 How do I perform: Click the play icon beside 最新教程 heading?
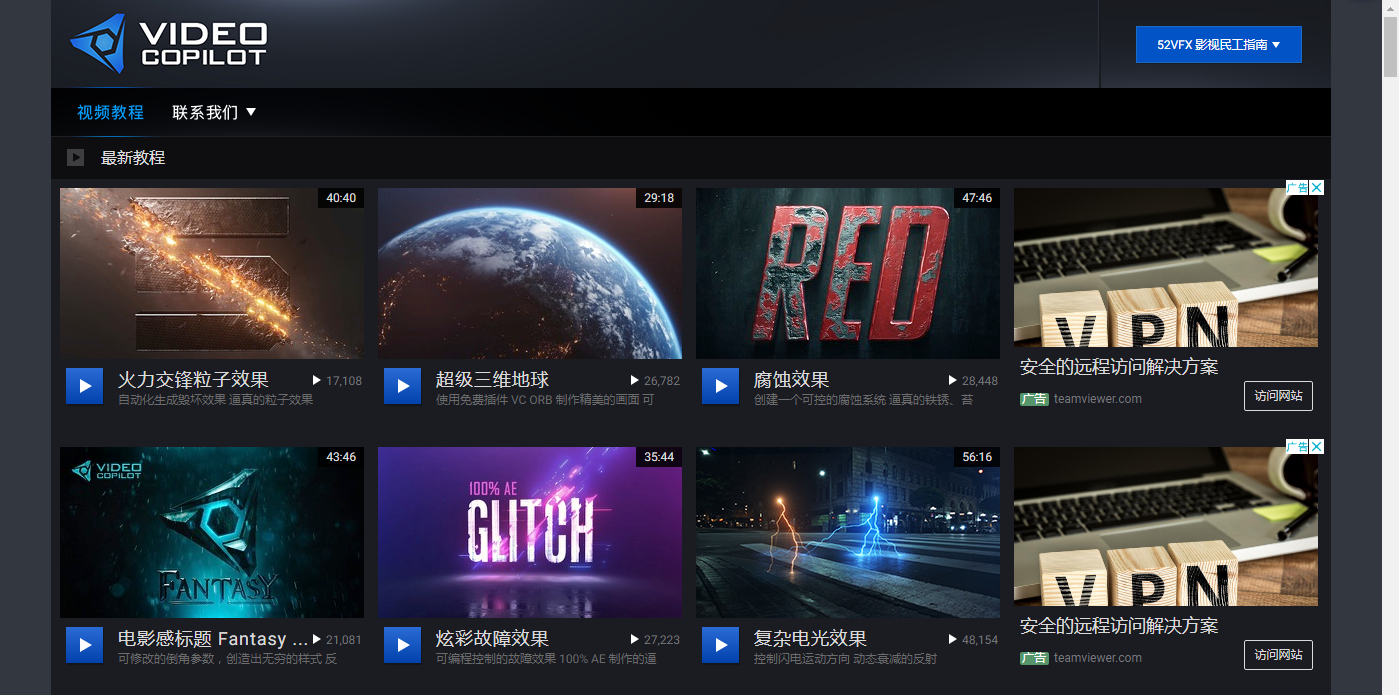pos(75,157)
